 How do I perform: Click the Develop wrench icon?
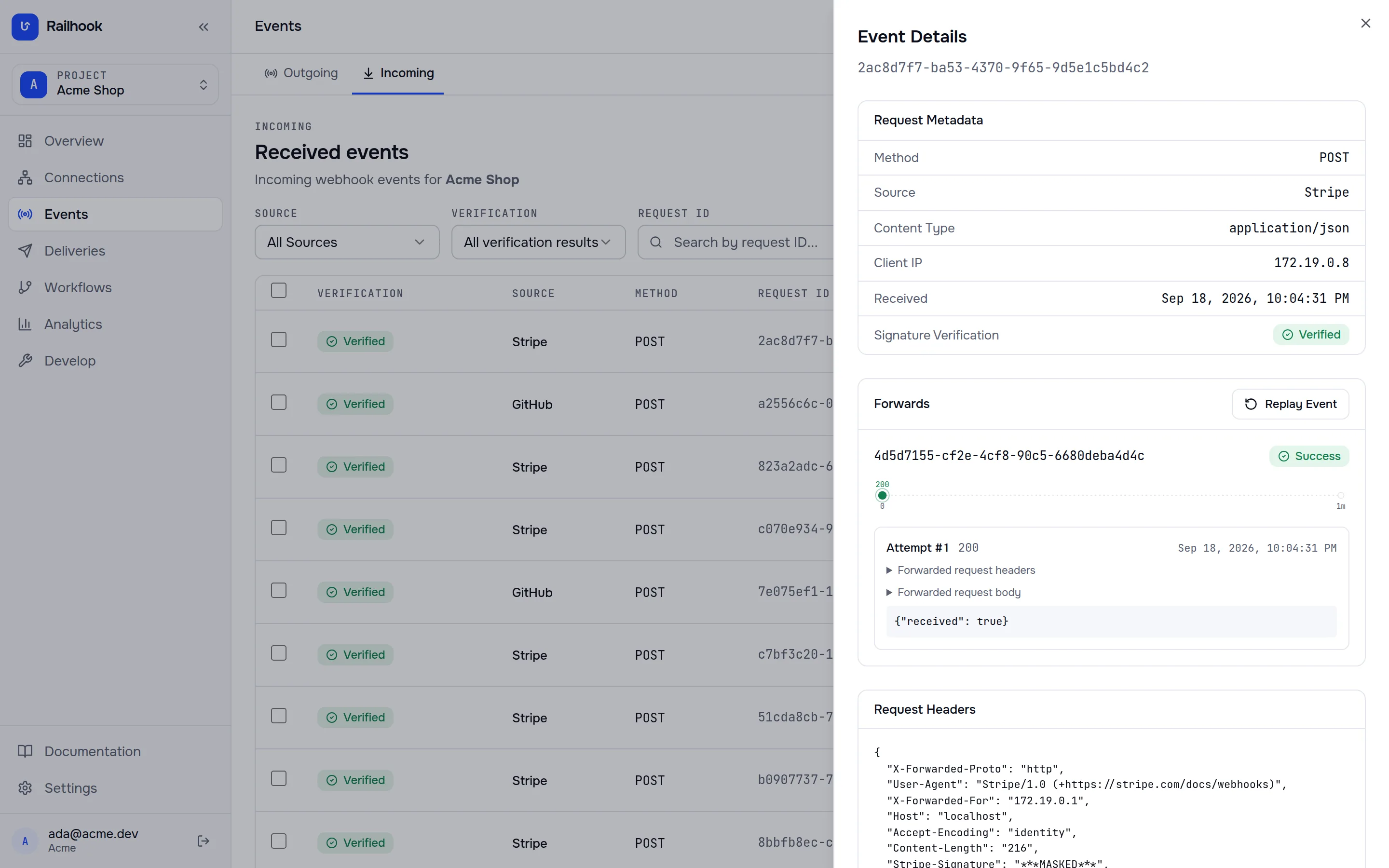25,361
